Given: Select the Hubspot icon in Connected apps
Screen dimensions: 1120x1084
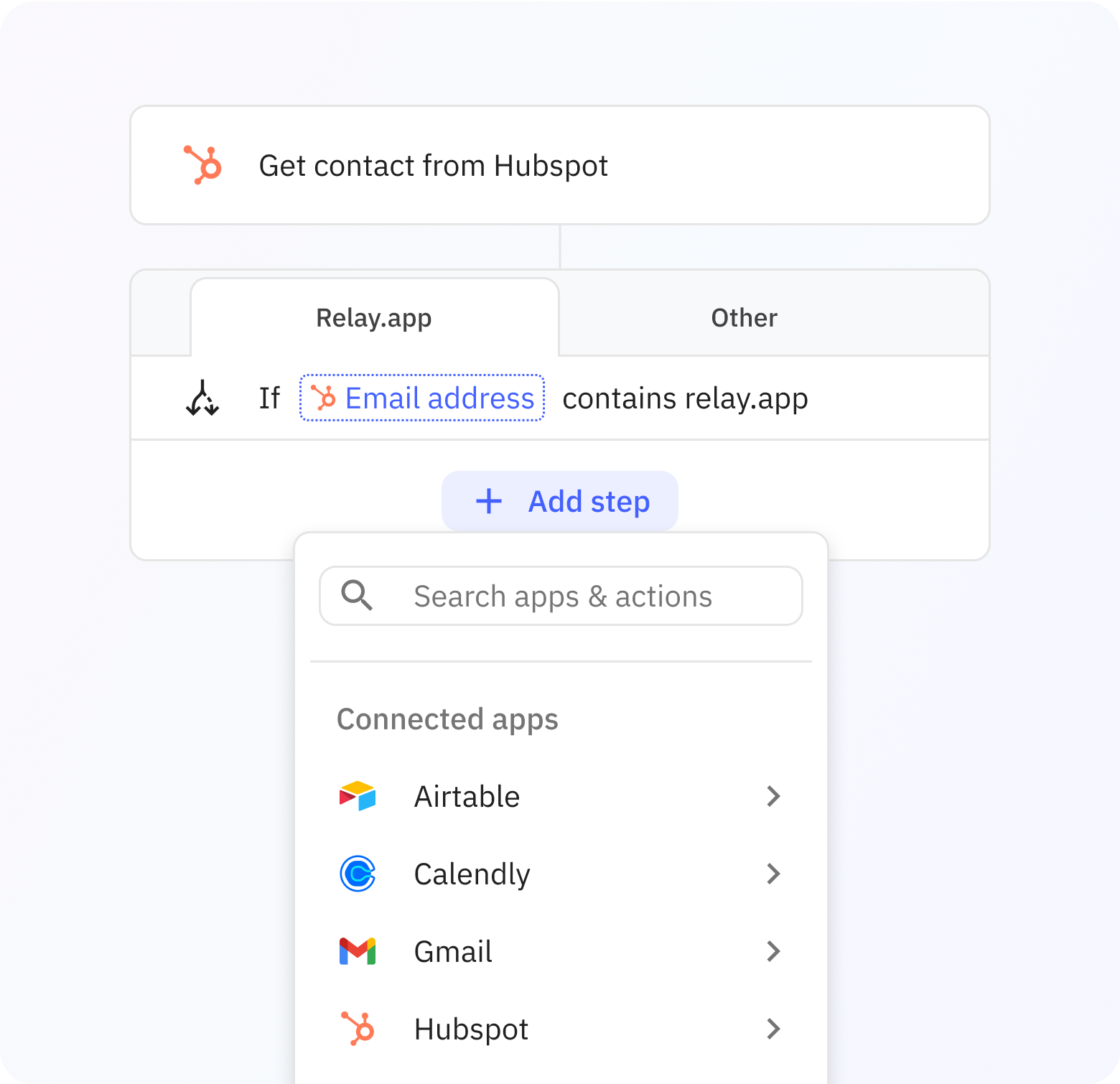Looking at the screenshot, I should click(x=357, y=1029).
